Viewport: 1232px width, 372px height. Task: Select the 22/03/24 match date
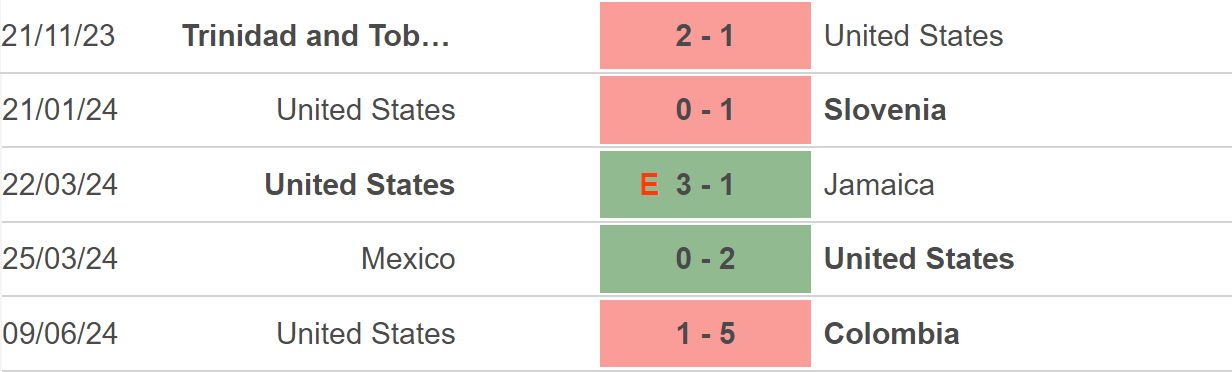tap(59, 185)
